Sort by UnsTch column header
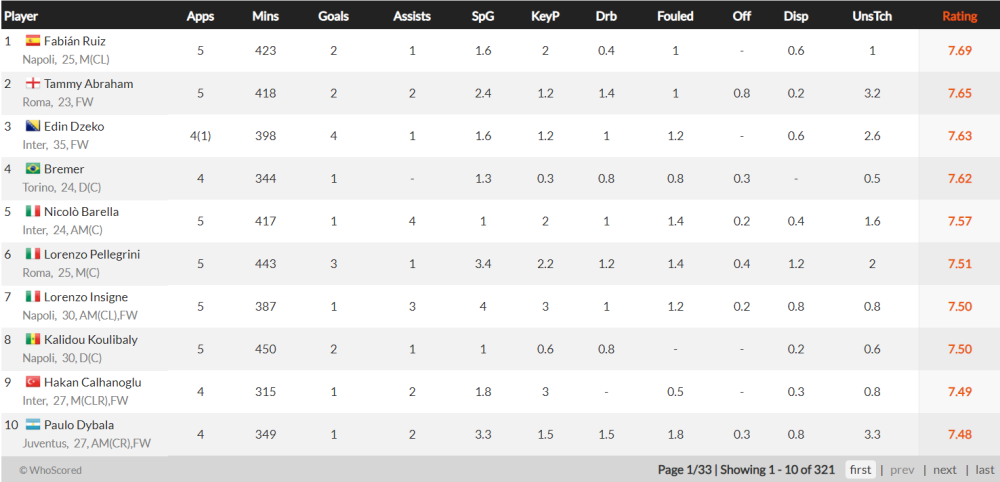This screenshot has height=482, width=1000. click(x=872, y=17)
